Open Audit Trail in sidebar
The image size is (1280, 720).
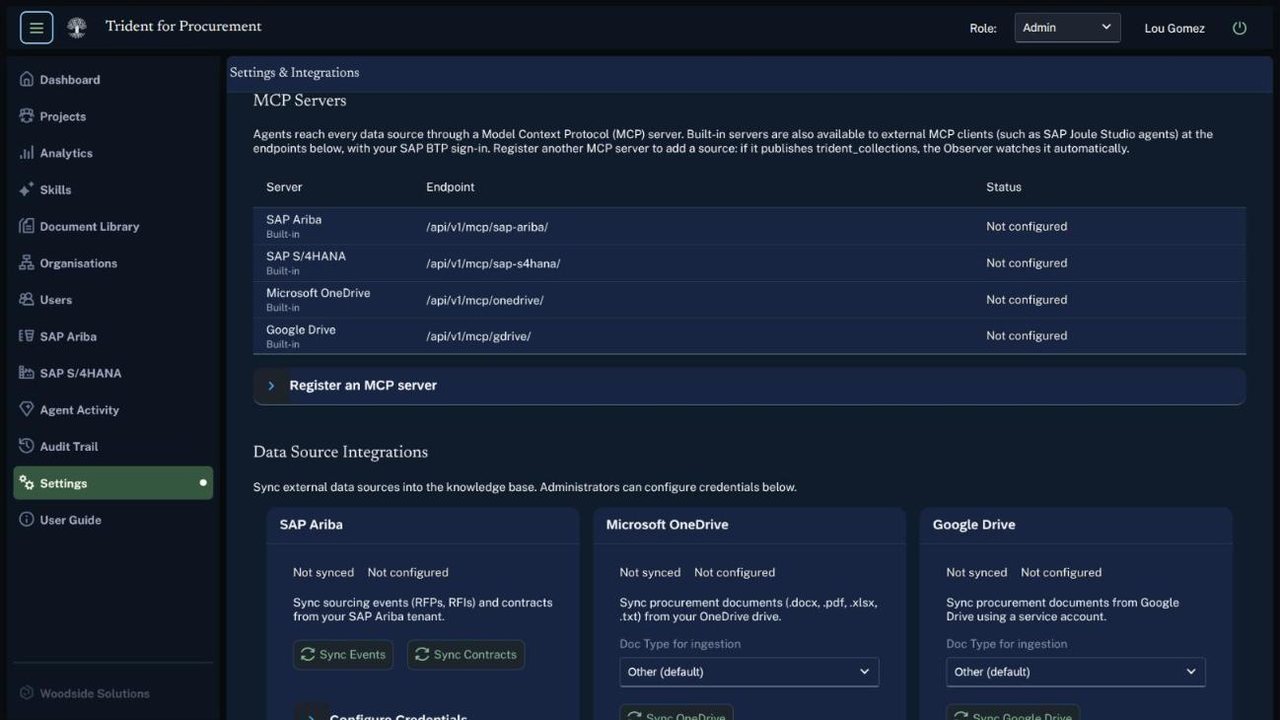[x=113, y=446]
